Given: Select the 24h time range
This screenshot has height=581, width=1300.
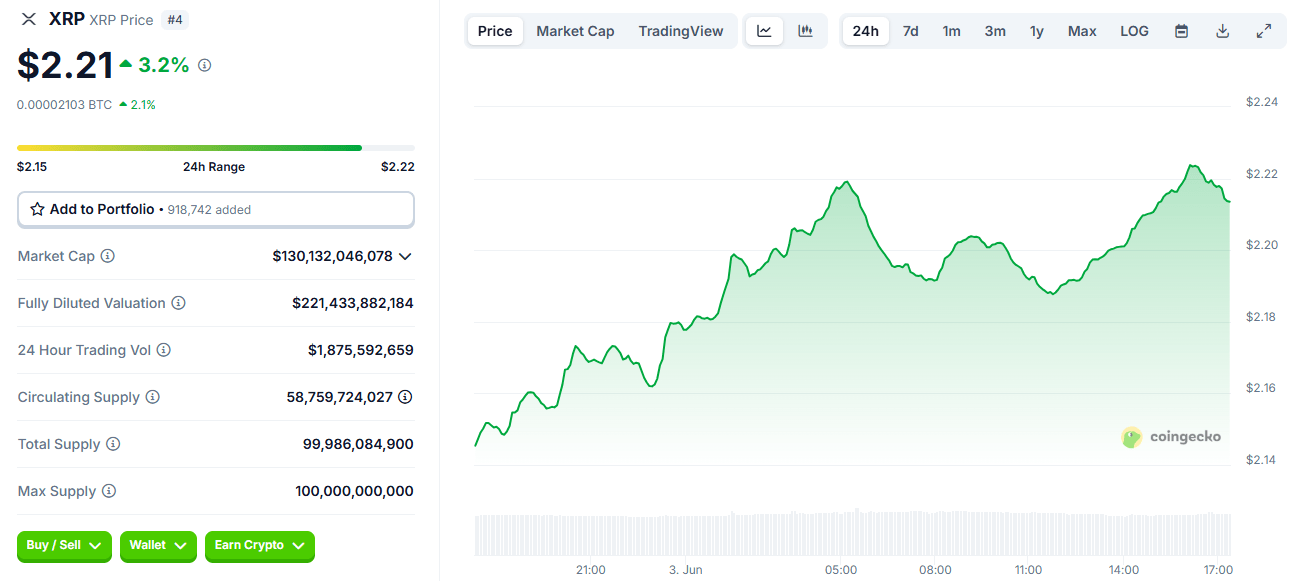Looking at the screenshot, I should point(866,31).
